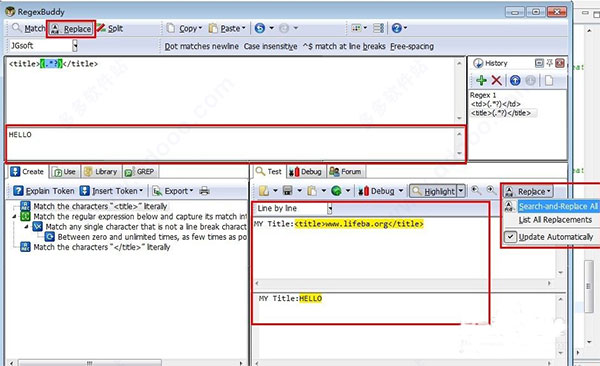Image resolution: width=600 pixels, height=366 pixels.
Task: Open the Debug tab
Action: point(305,172)
